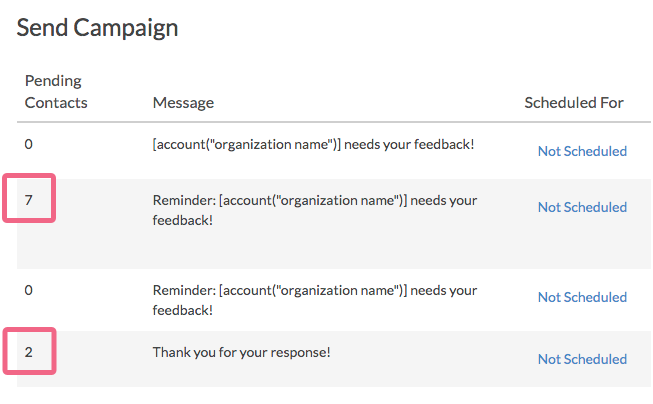Click the highlighted 2 pending contacts count
Image resolution: width=653 pixels, height=404 pixels.
click(28, 352)
